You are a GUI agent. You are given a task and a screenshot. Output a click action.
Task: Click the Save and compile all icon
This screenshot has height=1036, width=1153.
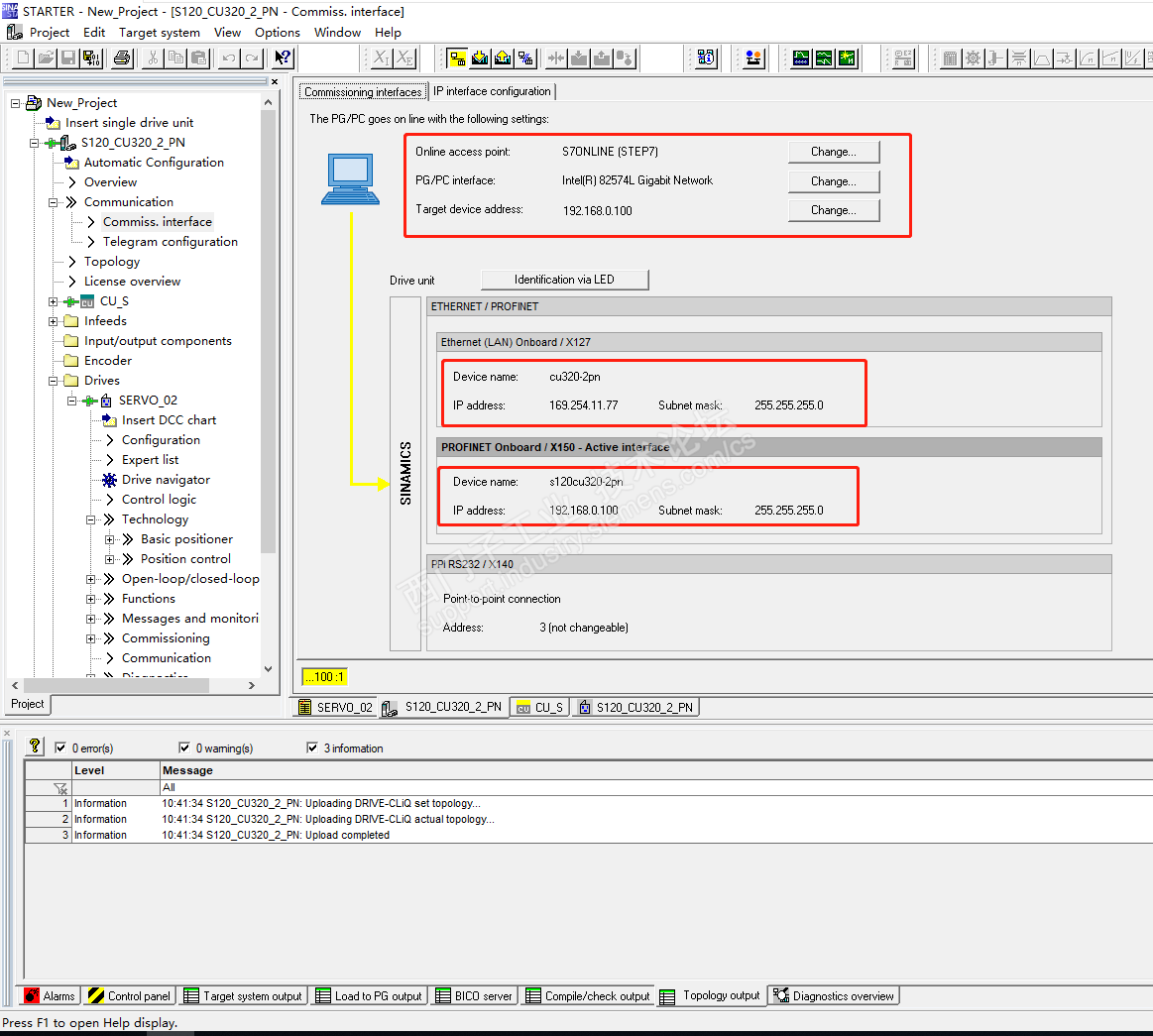[x=91, y=58]
